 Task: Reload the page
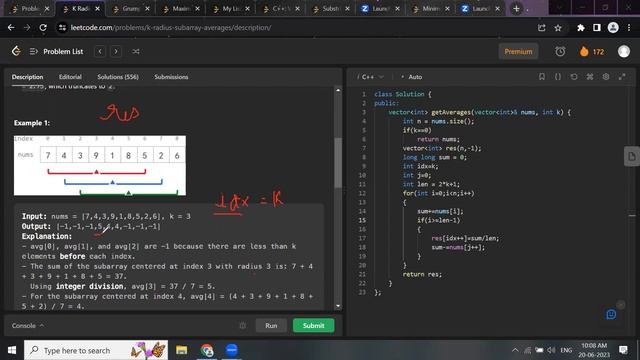[43, 27]
